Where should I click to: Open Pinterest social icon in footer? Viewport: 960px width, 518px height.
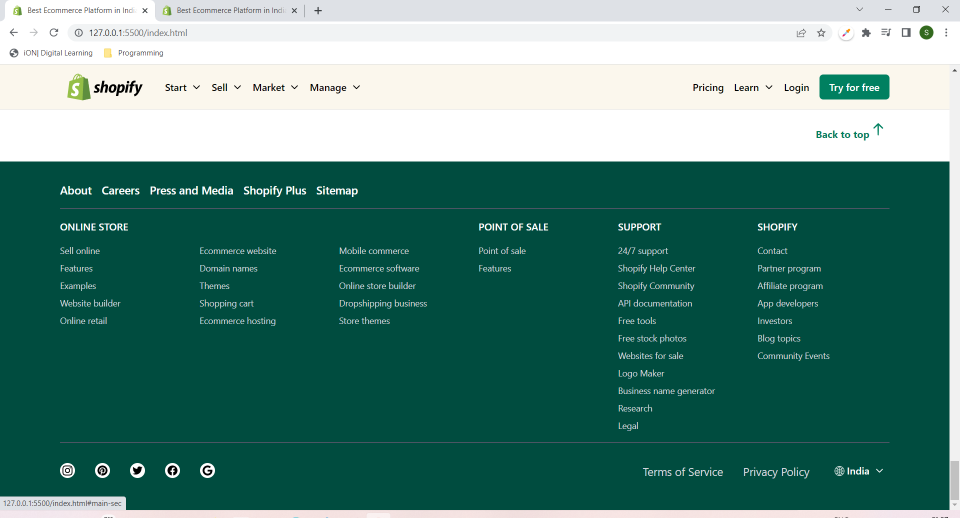pyautogui.click(x=102, y=470)
